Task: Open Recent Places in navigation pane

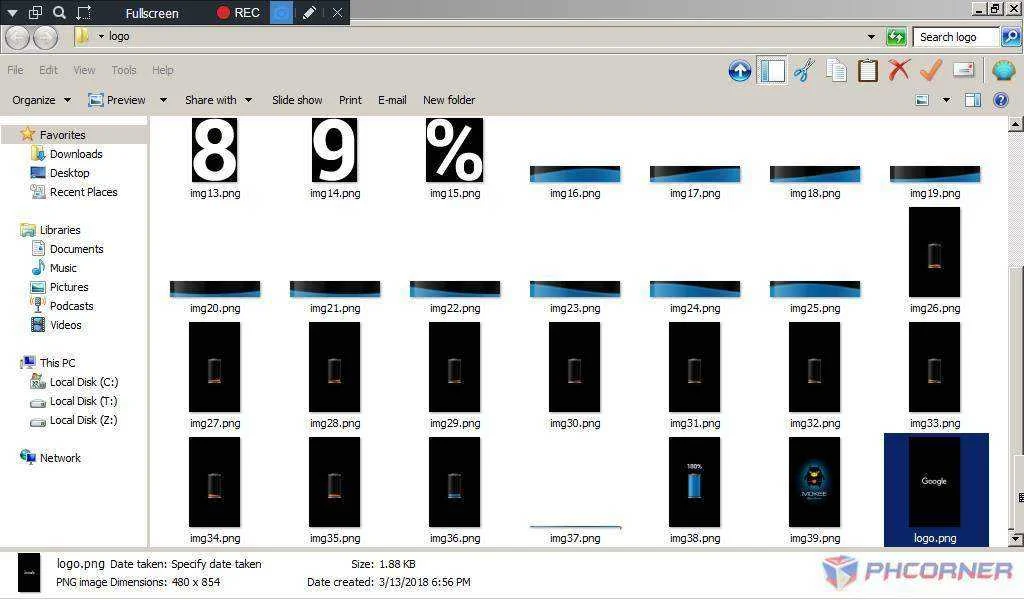Action: pos(84,192)
